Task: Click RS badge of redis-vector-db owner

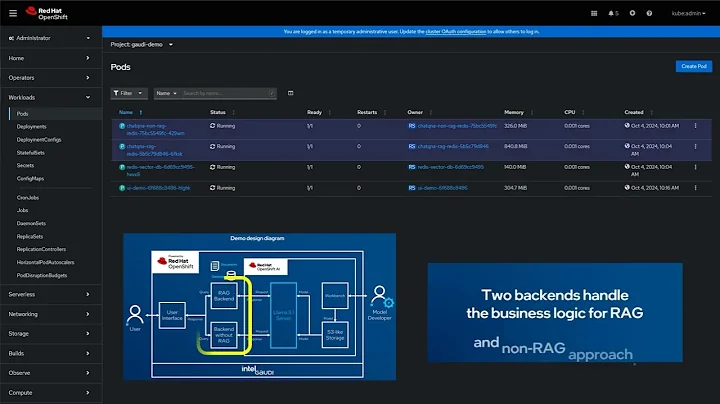Action: point(412,167)
